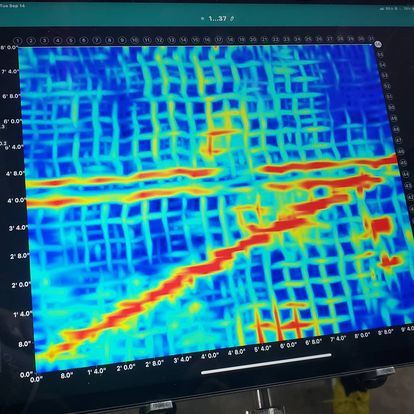Open the '1...37' scan title
414x414 pixels.
[x=217, y=19]
